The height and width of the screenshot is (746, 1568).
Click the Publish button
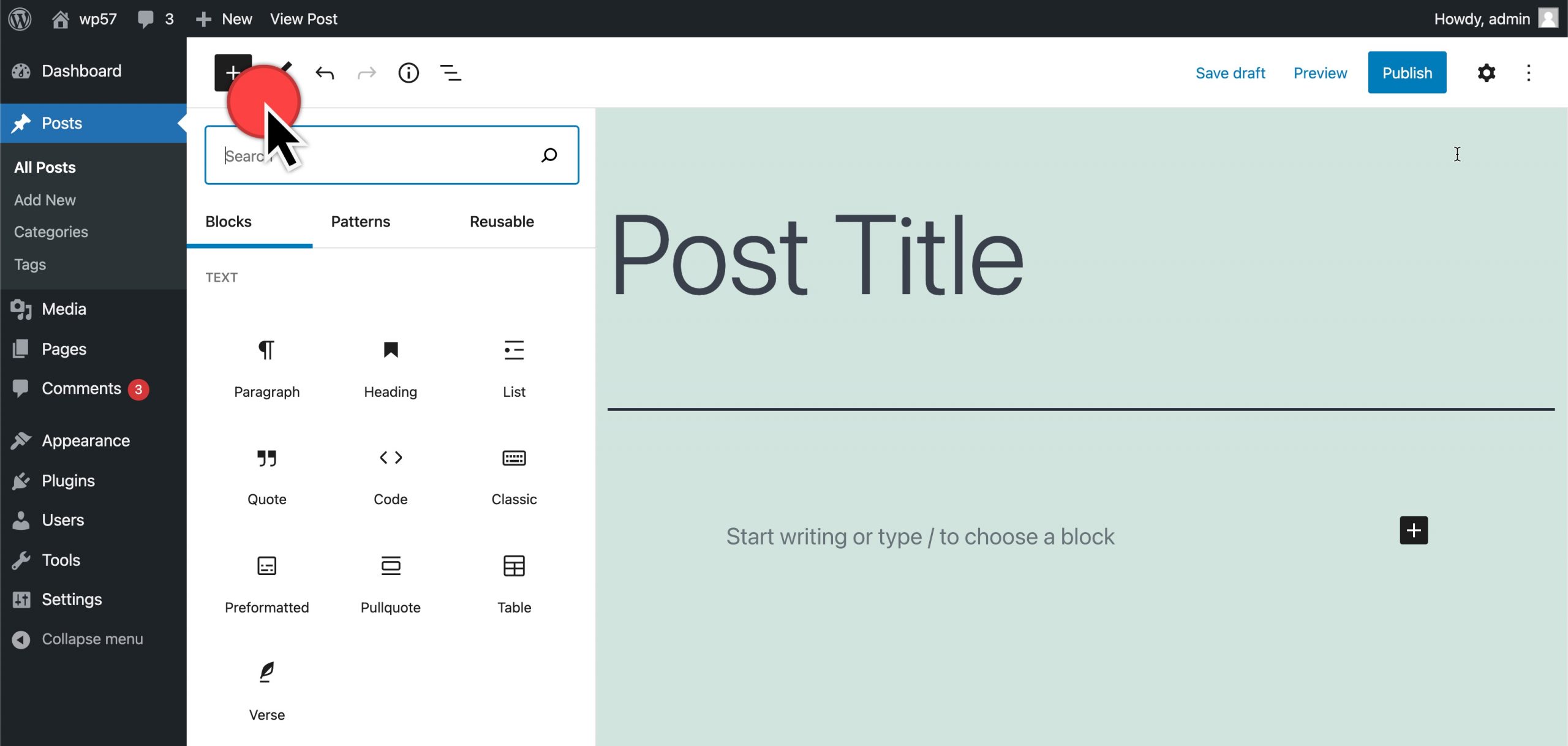[x=1407, y=73]
